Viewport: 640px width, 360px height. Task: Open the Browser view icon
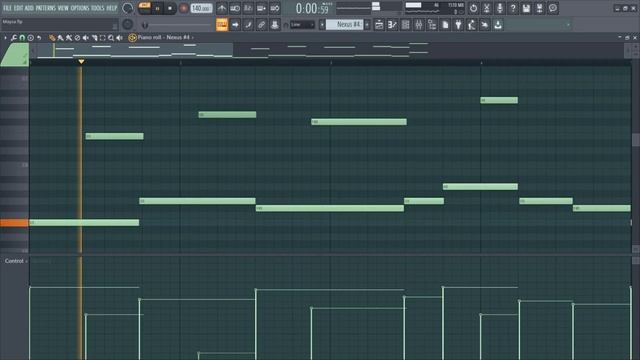pos(432,25)
